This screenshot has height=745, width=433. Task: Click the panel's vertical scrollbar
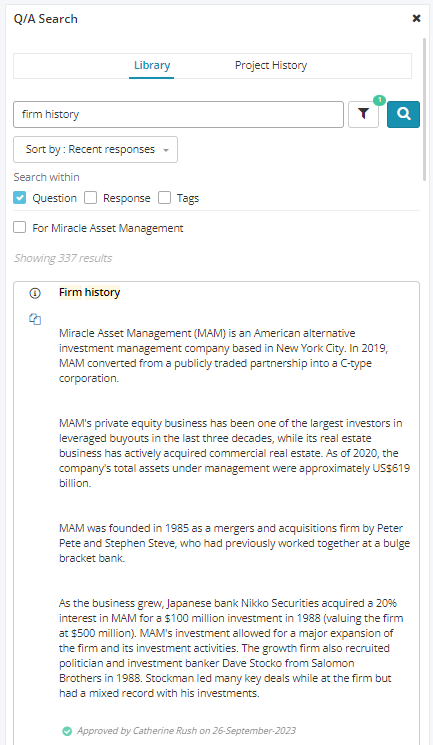click(x=425, y=109)
